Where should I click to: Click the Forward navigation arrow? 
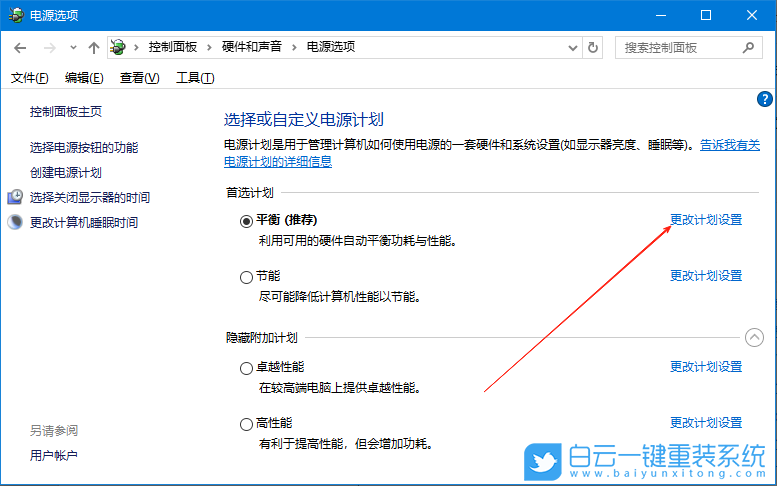click(x=50, y=48)
